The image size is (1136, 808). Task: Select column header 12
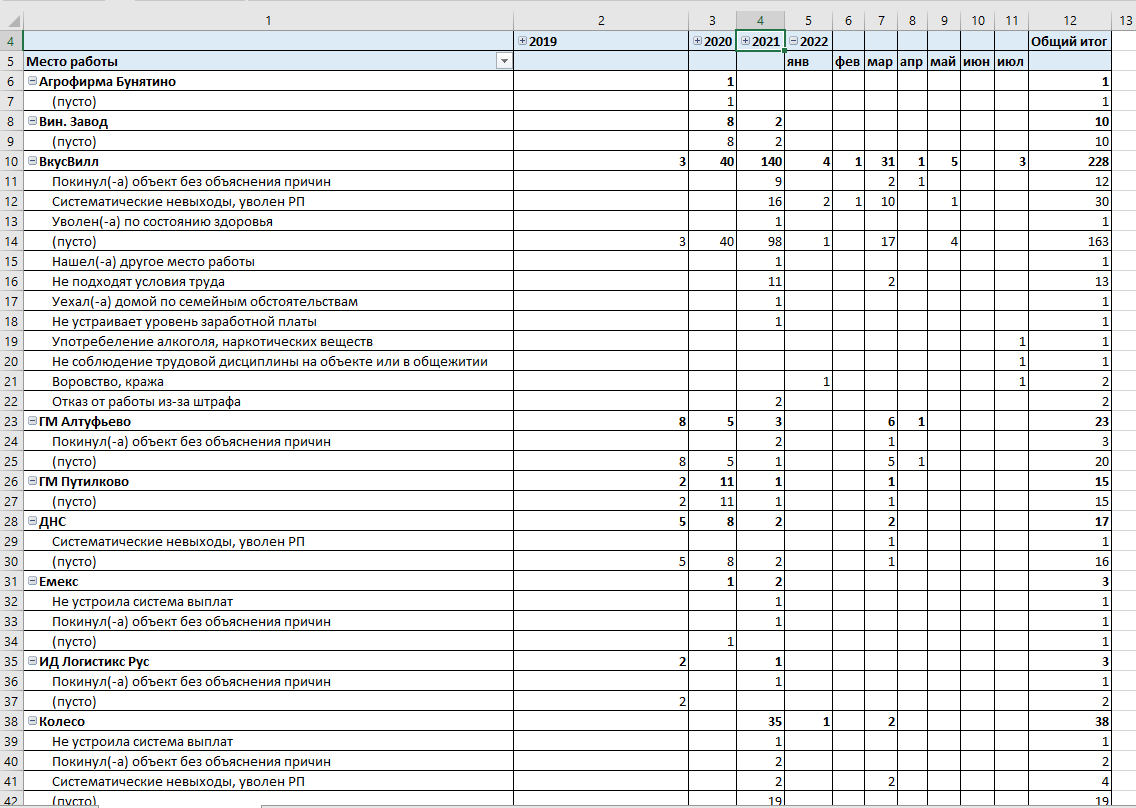[x=1069, y=20]
